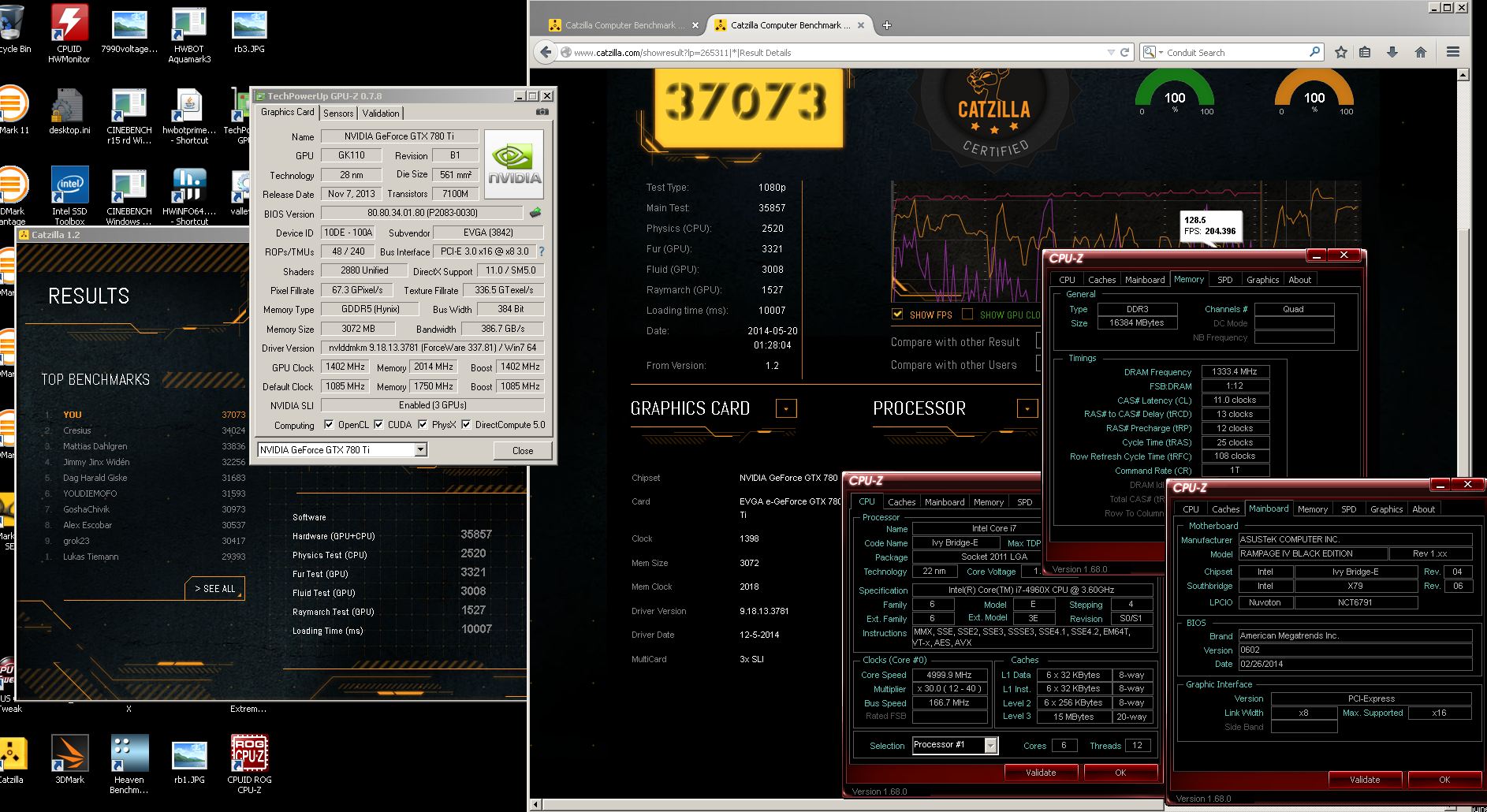Toggle PhysX checkbox in GPU-Z

[x=423, y=424]
